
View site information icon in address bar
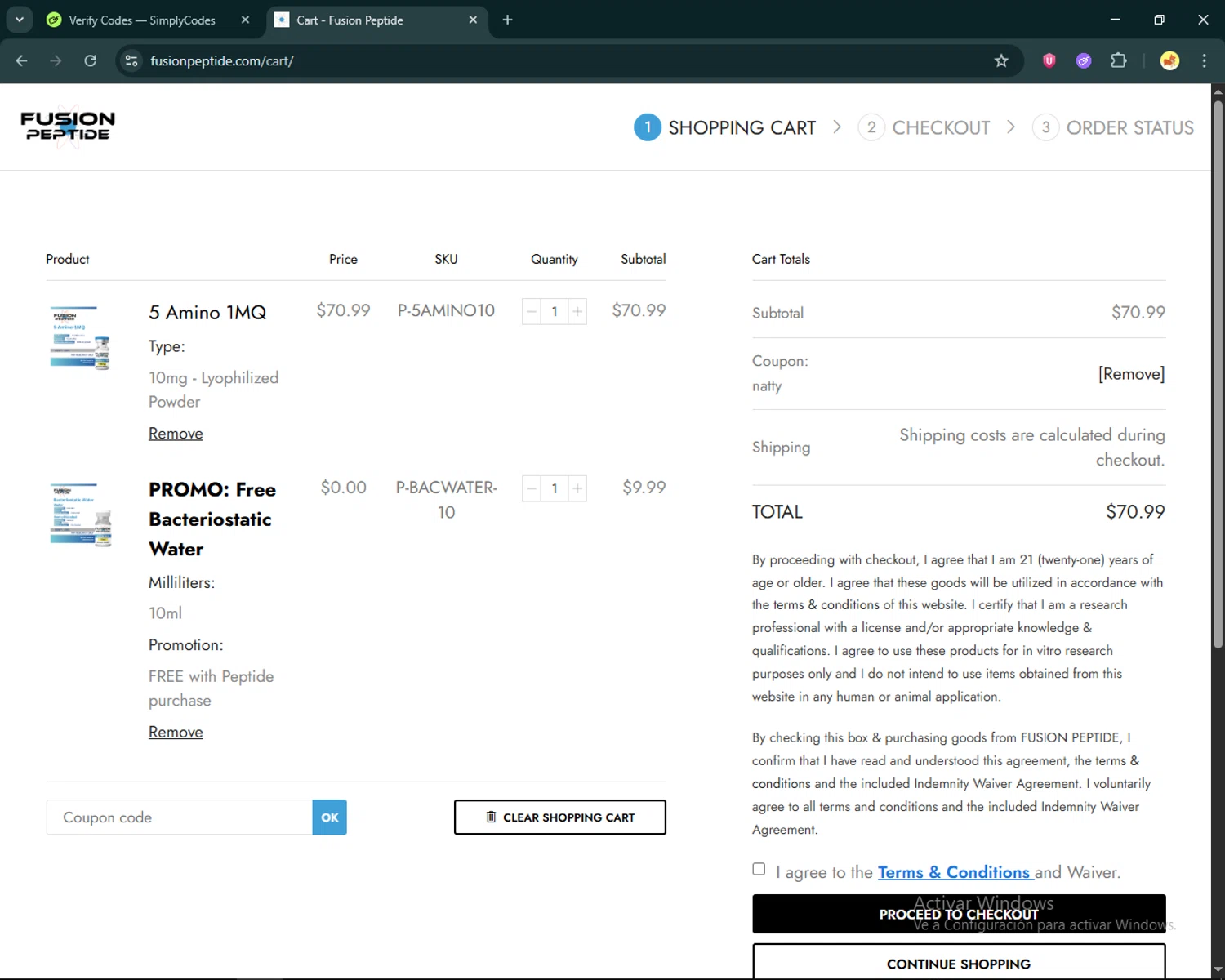(x=131, y=60)
